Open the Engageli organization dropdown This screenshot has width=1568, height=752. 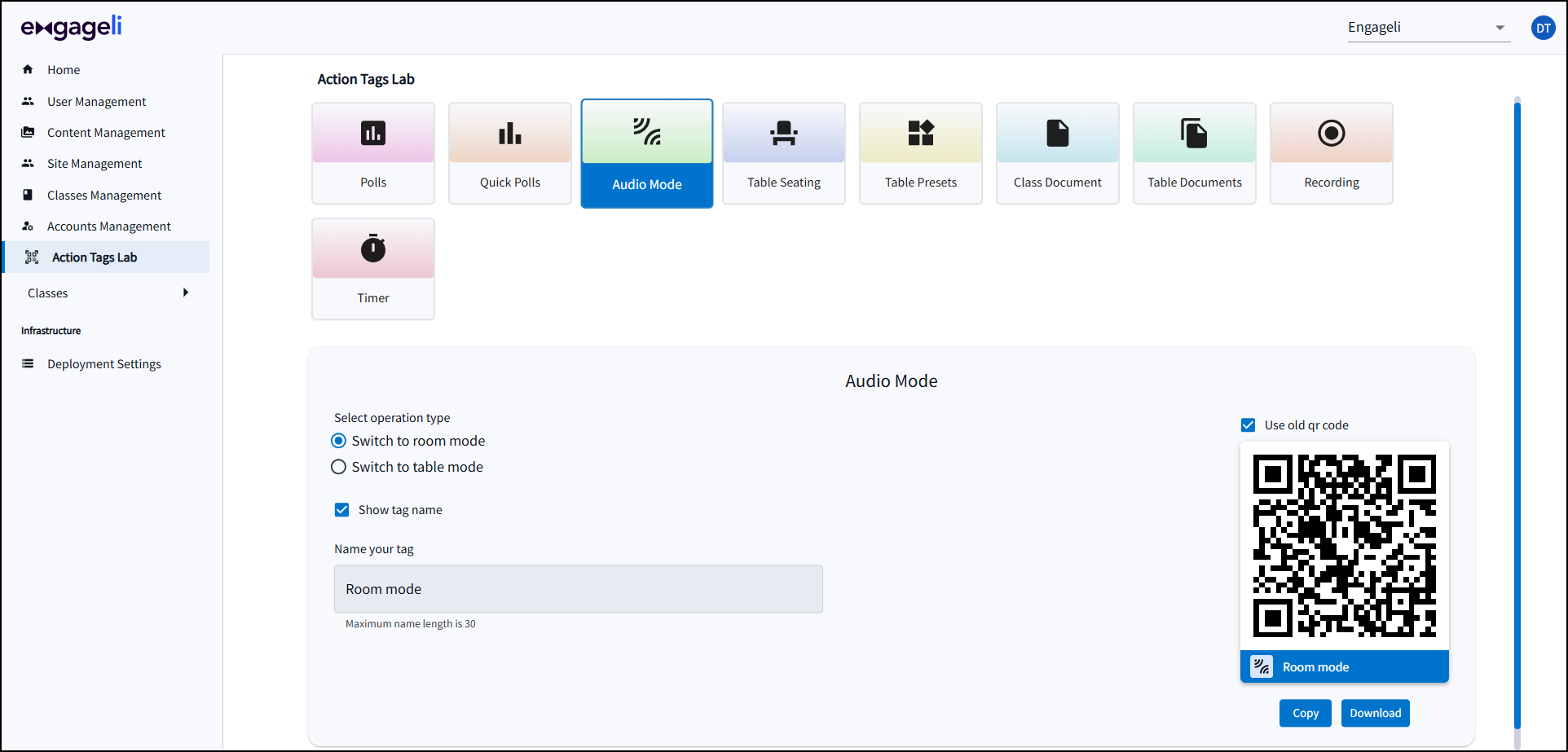(1429, 28)
